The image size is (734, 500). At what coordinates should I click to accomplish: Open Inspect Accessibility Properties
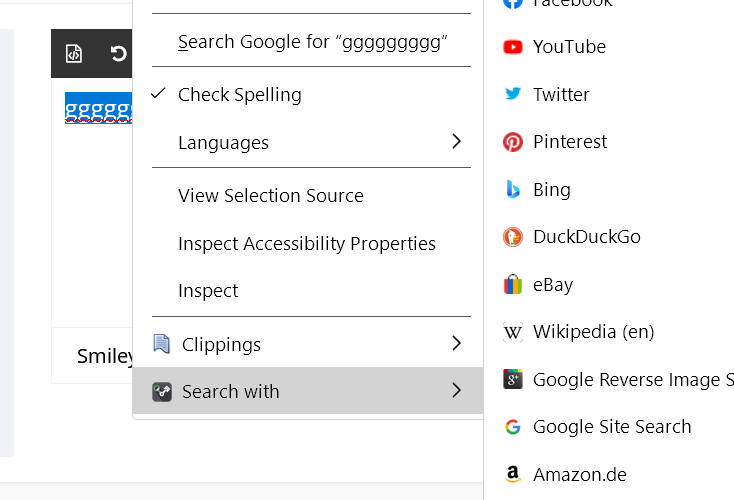click(306, 243)
